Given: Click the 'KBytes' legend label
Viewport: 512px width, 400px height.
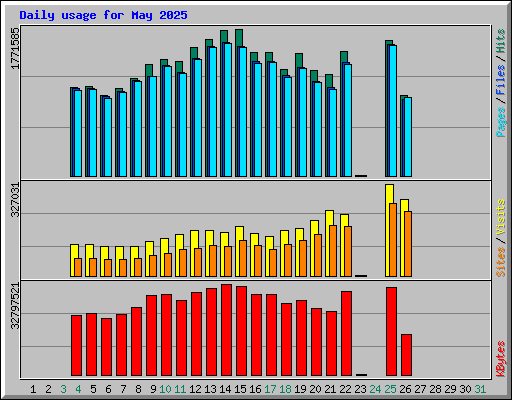Looking at the screenshot, I should (x=501, y=359).
